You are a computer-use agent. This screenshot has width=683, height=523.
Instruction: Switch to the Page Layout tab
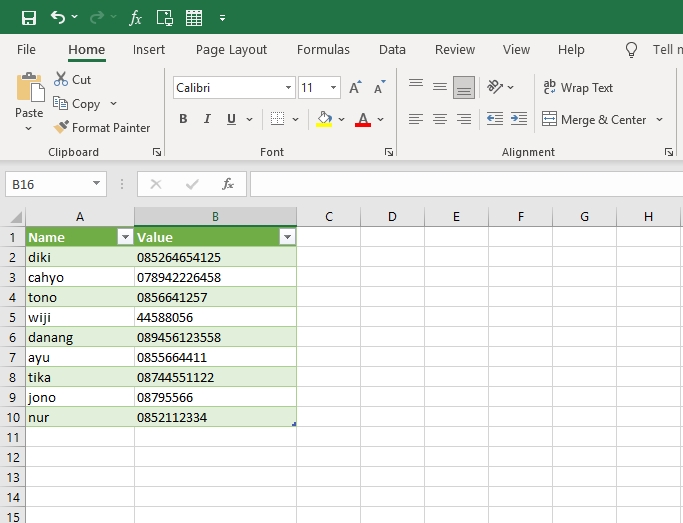tap(231, 50)
